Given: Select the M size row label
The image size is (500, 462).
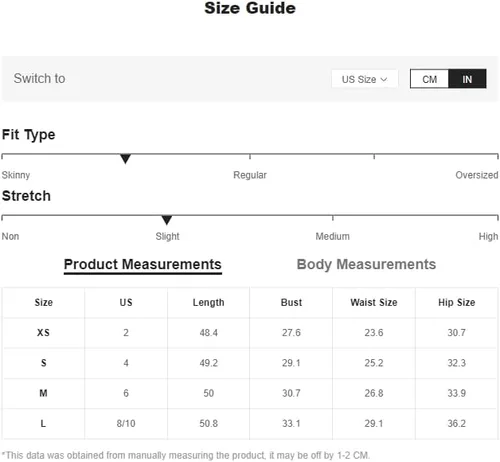Looking at the screenshot, I should tap(43, 393).
